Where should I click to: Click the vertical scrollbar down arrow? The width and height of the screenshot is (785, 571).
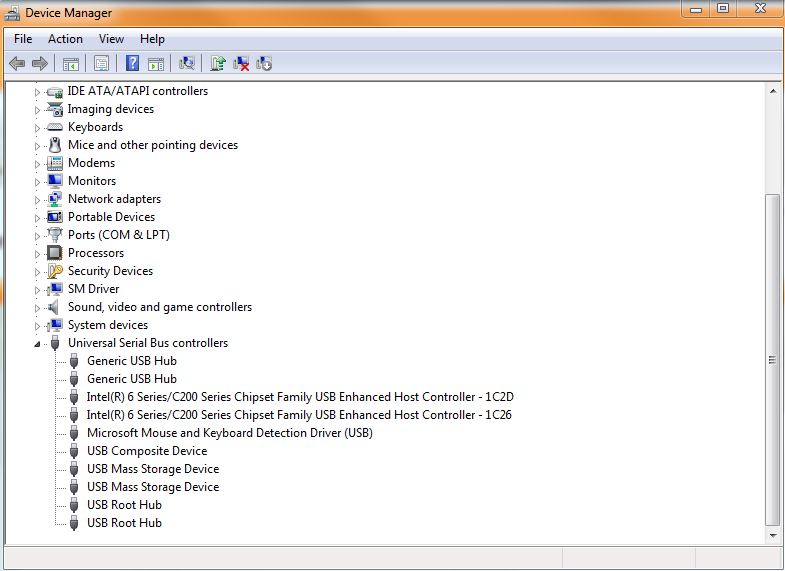tap(773, 535)
